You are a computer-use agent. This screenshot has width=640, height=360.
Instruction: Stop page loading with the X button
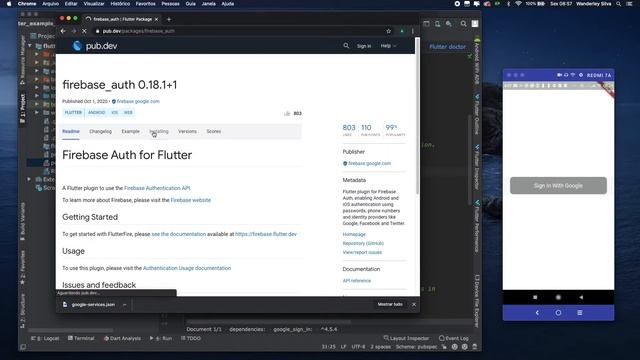(84, 31)
